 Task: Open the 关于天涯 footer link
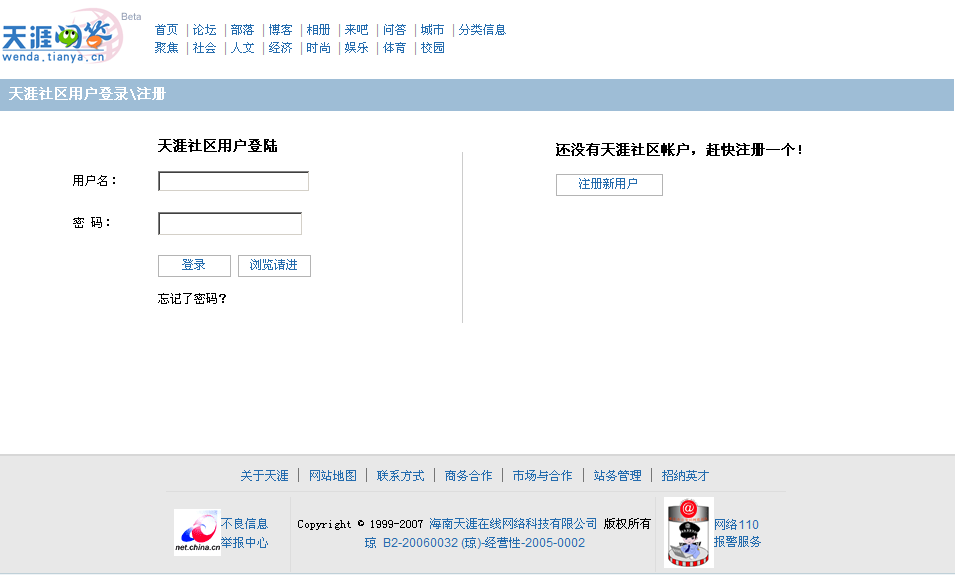click(264, 476)
